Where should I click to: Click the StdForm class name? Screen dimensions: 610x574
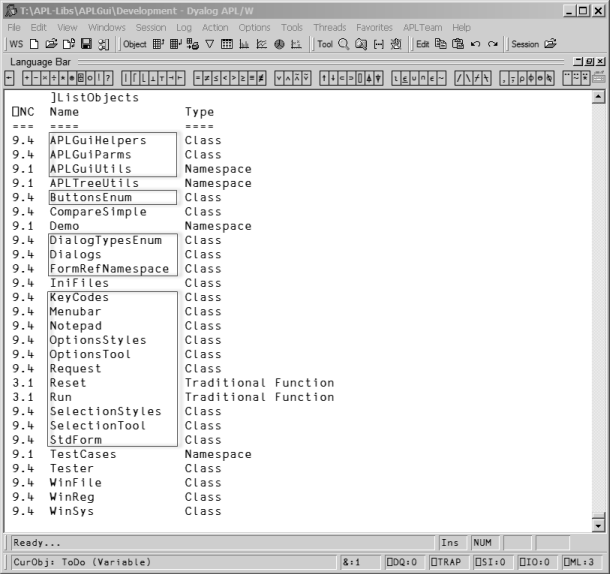tap(75, 440)
